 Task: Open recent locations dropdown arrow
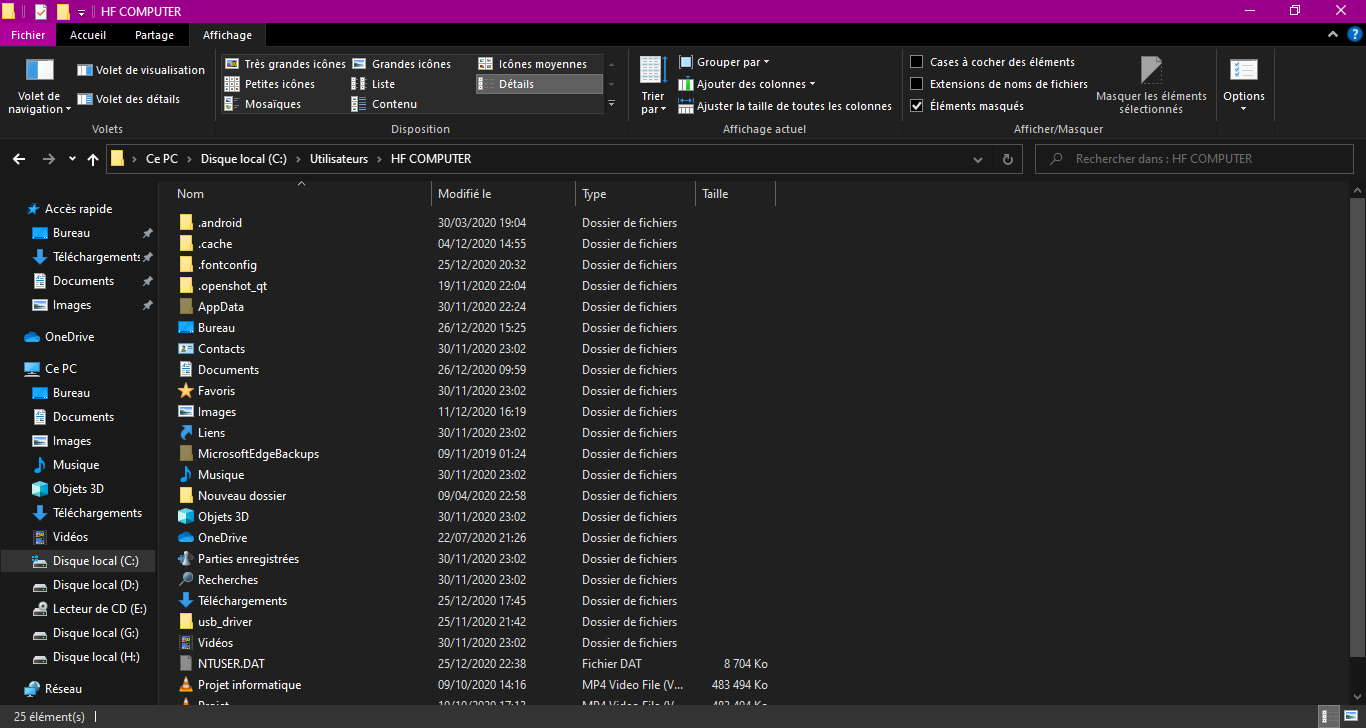pos(72,159)
